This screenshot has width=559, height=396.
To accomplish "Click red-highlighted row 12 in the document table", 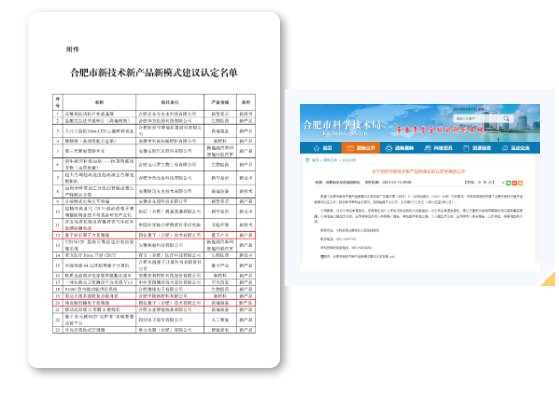I will pyautogui.click(x=154, y=235).
